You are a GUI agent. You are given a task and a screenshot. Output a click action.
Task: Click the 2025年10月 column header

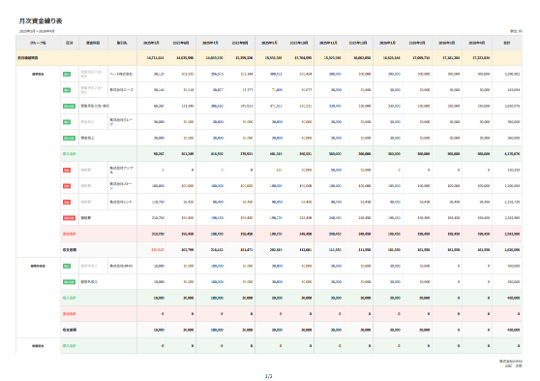point(299,43)
